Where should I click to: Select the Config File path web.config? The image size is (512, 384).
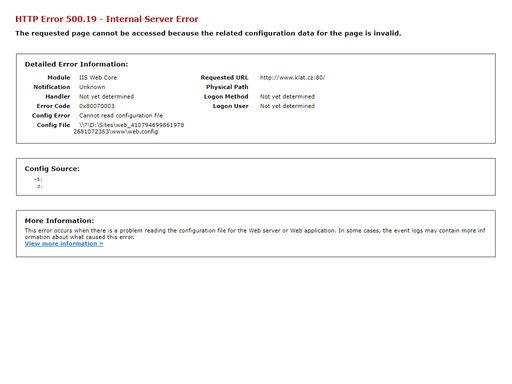[129, 128]
